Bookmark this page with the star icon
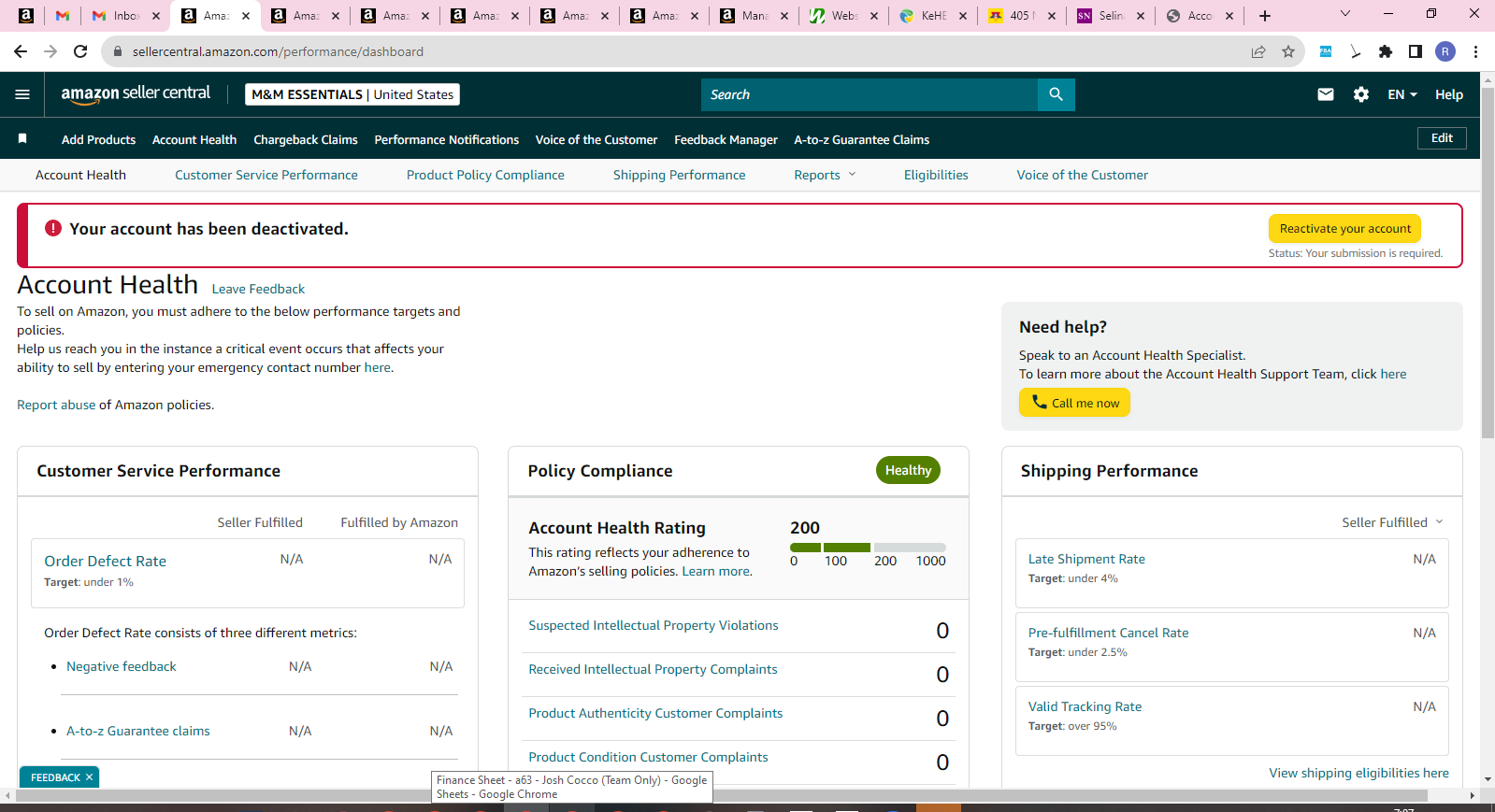 (1288, 51)
